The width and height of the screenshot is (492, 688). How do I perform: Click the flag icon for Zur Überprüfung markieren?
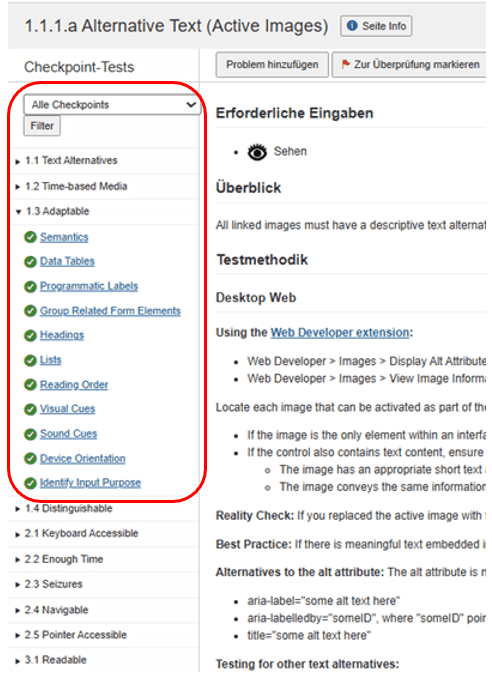345,64
